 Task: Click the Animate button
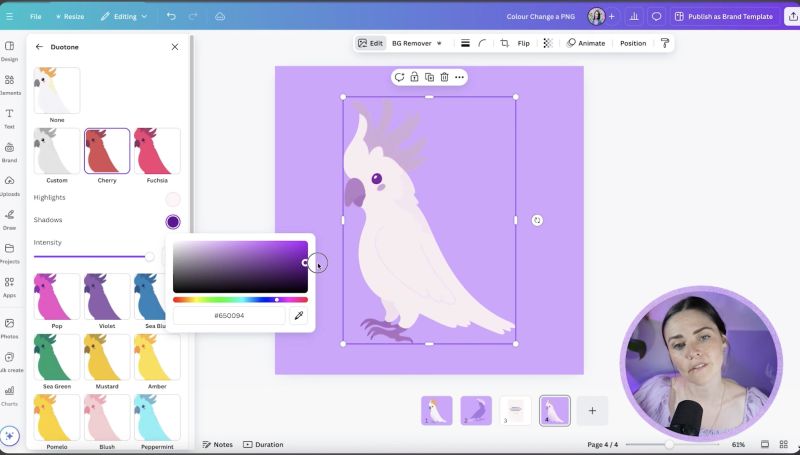[x=586, y=43]
